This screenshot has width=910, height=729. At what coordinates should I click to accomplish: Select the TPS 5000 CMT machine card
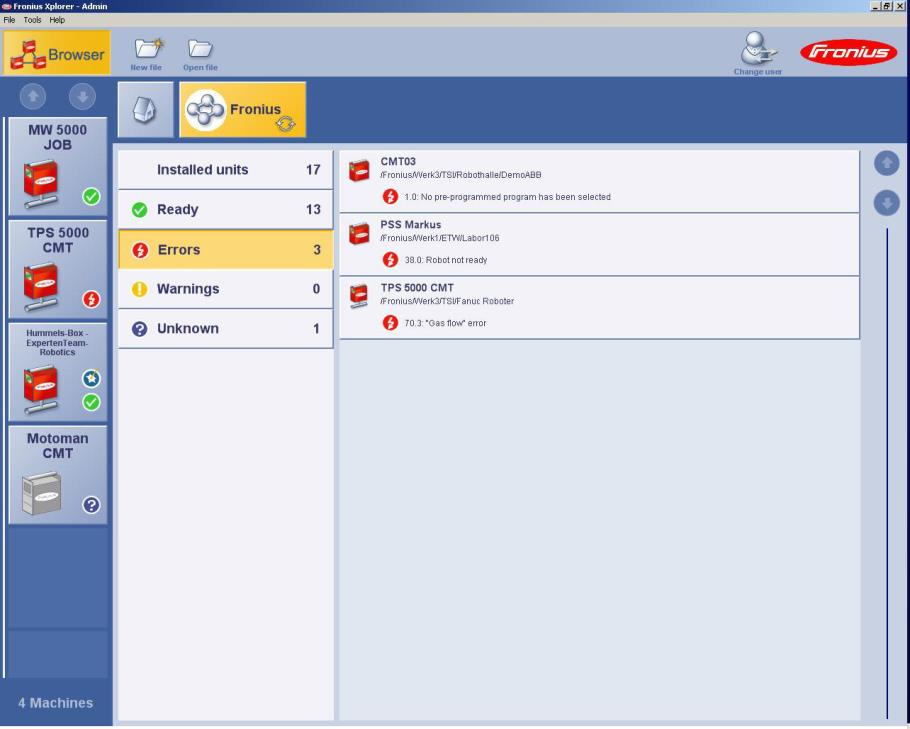point(57,269)
